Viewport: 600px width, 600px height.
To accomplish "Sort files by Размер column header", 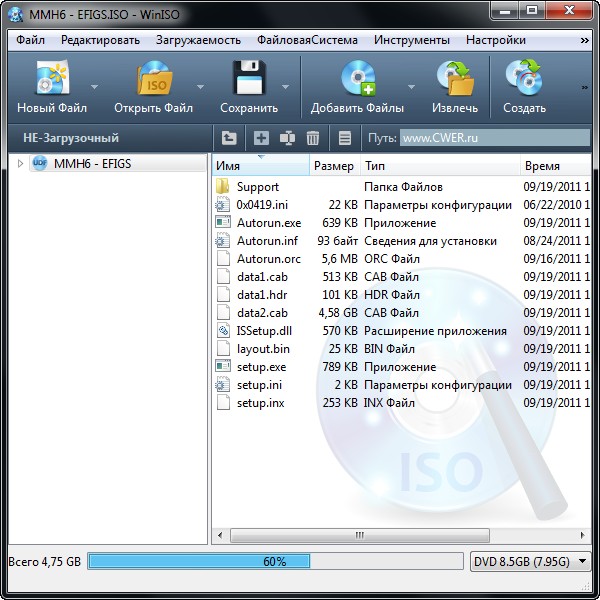I will pyautogui.click(x=333, y=166).
